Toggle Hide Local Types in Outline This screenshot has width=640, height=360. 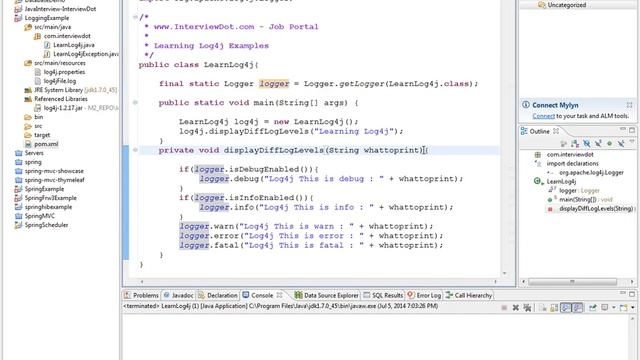(x=621, y=144)
